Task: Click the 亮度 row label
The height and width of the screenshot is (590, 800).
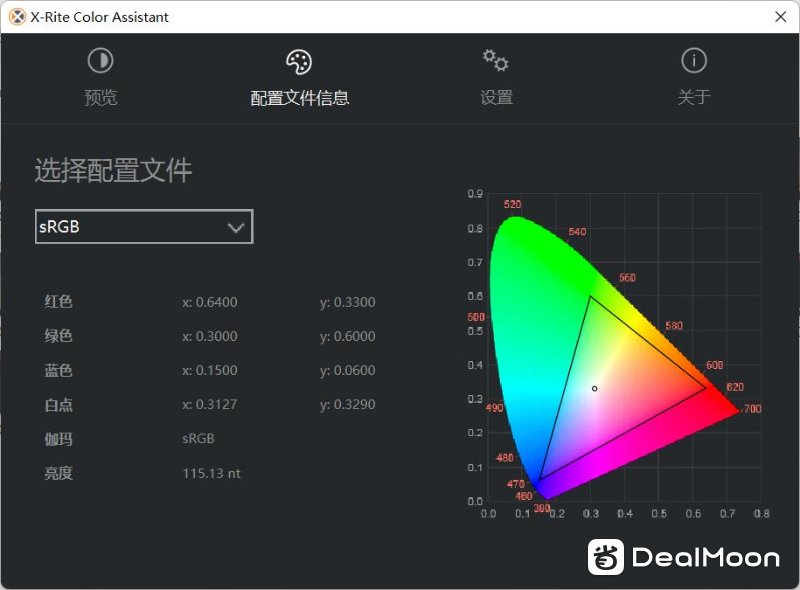Action: (58, 473)
